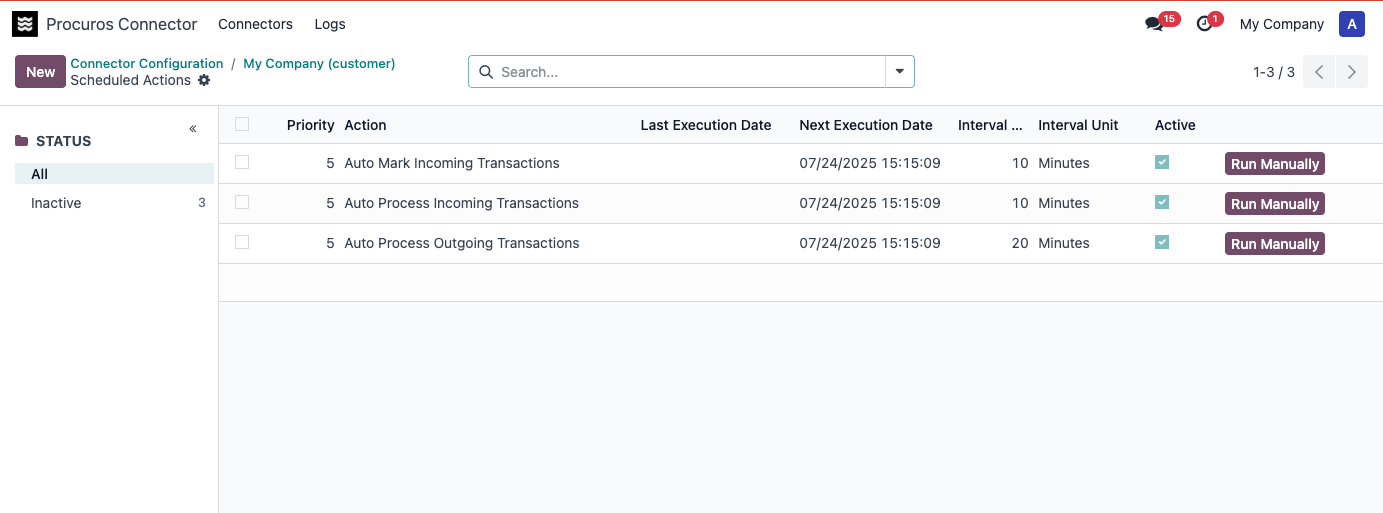This screenshot has width=1383, height=513.
Task: Open the Procuros app menu icon
Action: tap(25, 24)
